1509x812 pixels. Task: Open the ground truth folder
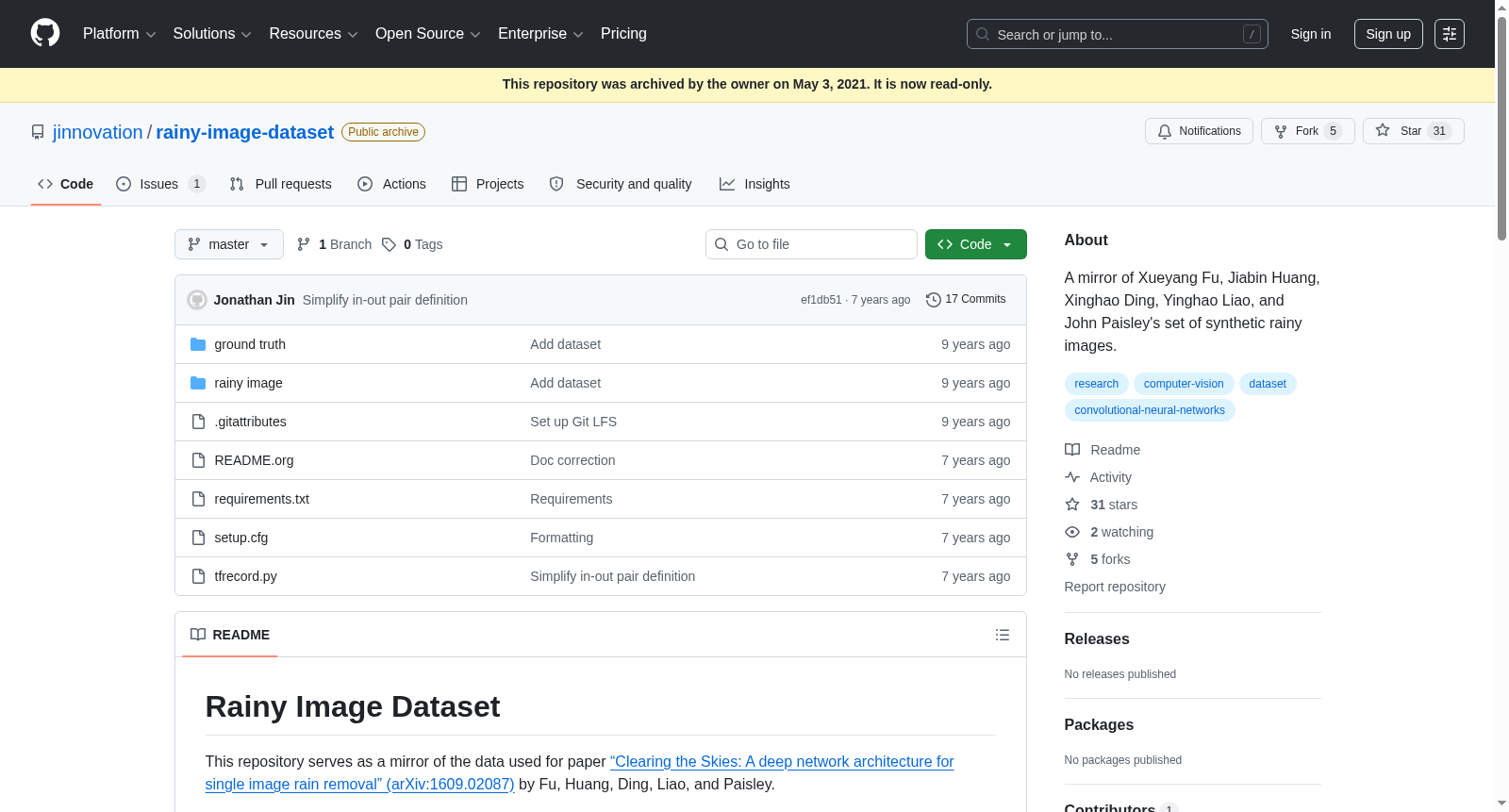pos(250,344)
